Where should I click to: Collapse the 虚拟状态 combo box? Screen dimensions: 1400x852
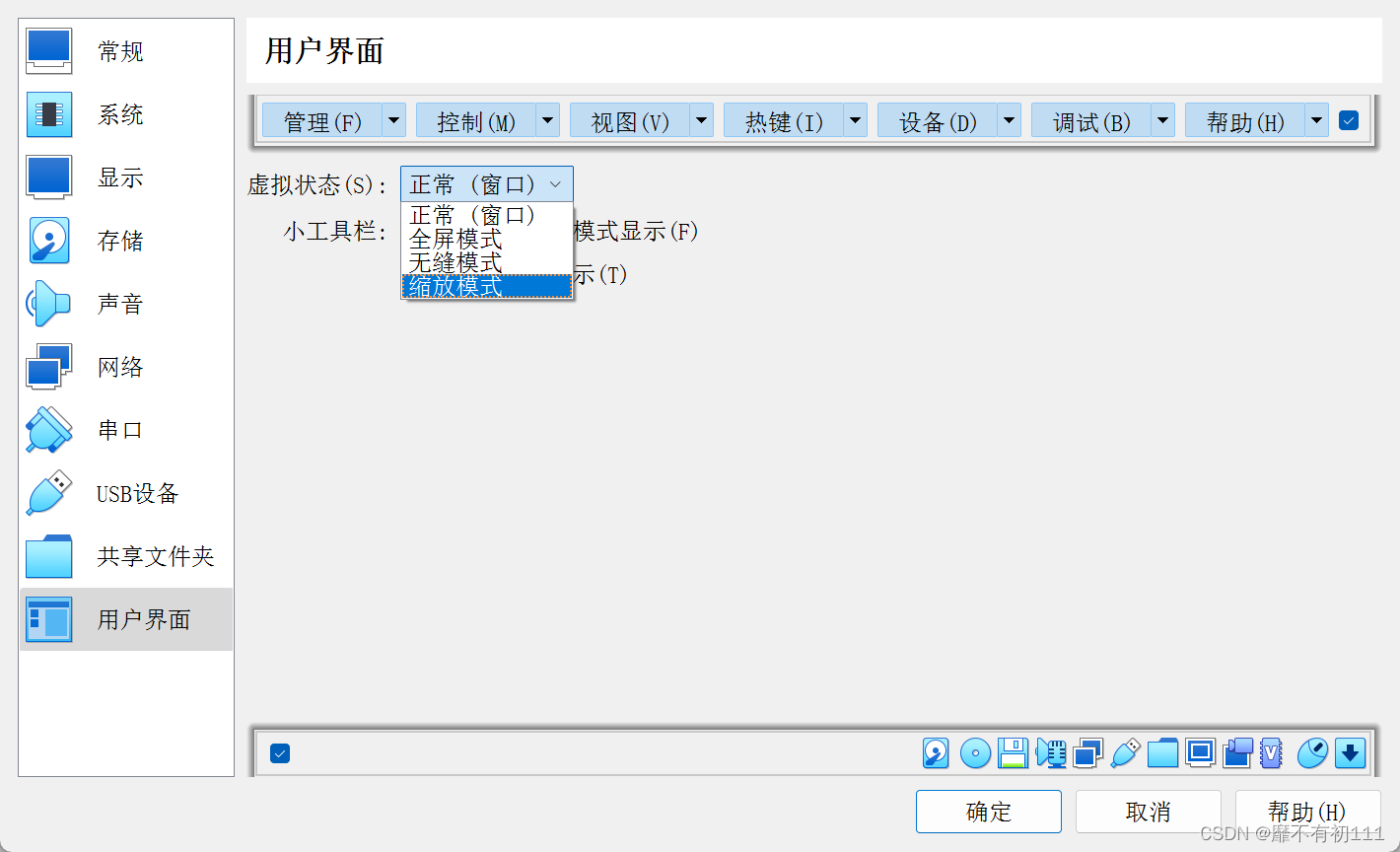coord(487,184)
